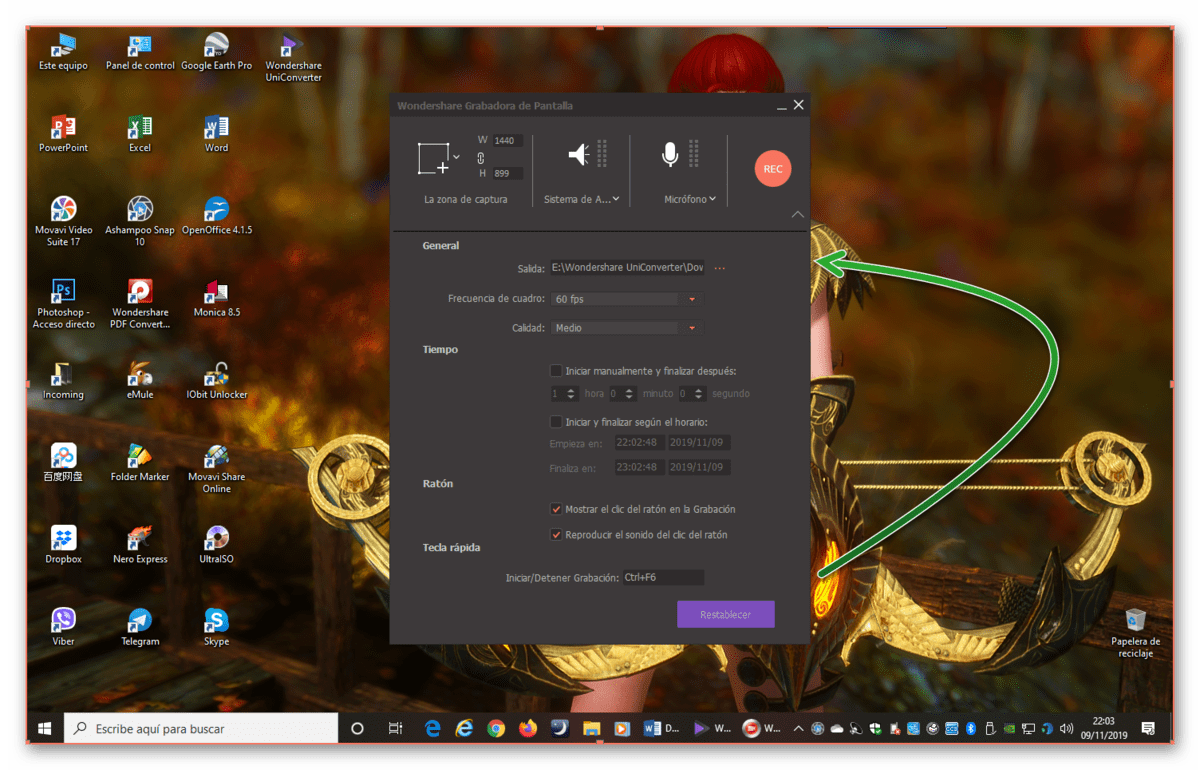Image resolution: width=1200 pixels, height=770 pixels.
Task: Click the system audio speaker icon
Action: point(579,154)
